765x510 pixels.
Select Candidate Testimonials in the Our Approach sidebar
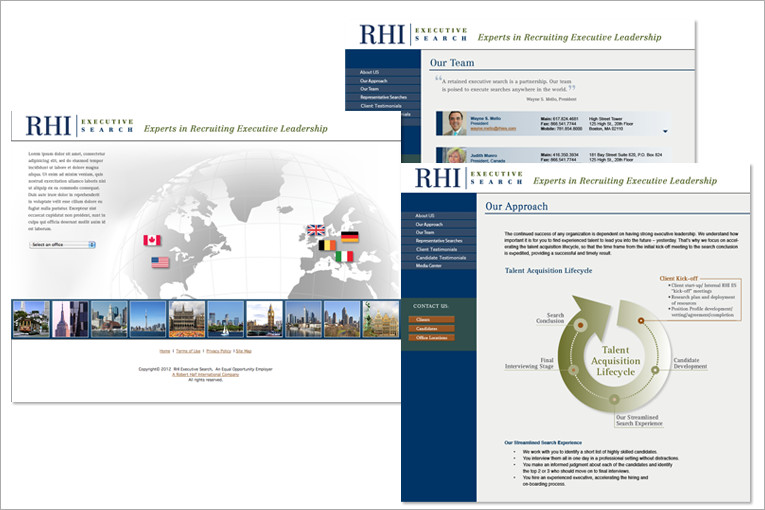(x=440, y=257)
